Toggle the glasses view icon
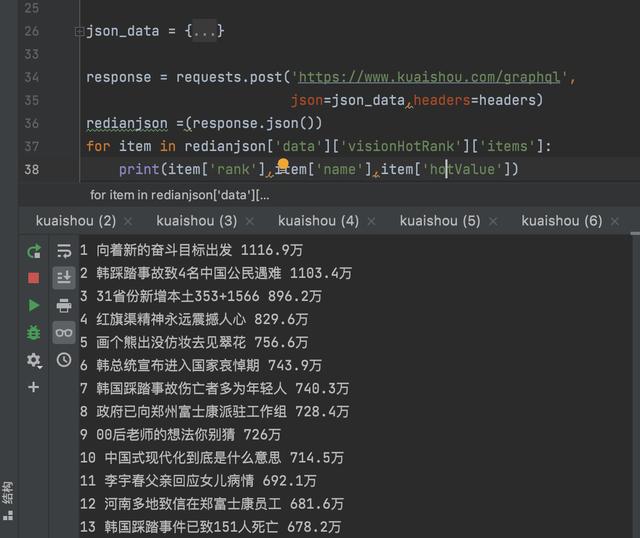 click(x=64, y=332)
